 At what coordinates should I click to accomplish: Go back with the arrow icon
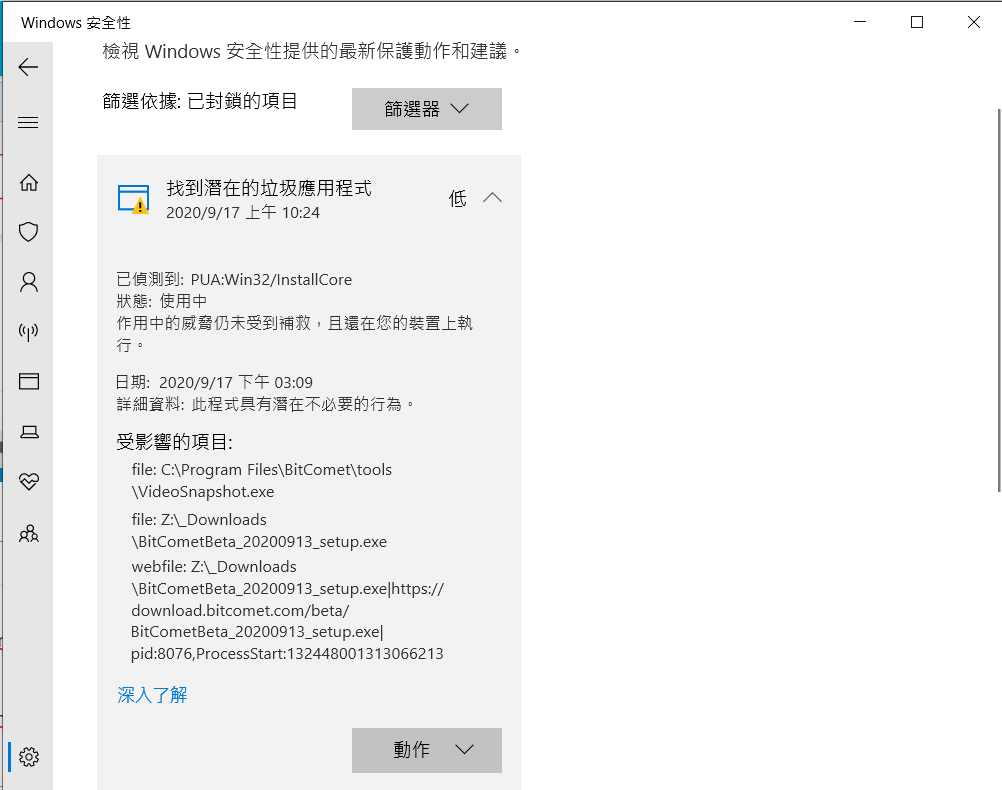pos(28,67)
